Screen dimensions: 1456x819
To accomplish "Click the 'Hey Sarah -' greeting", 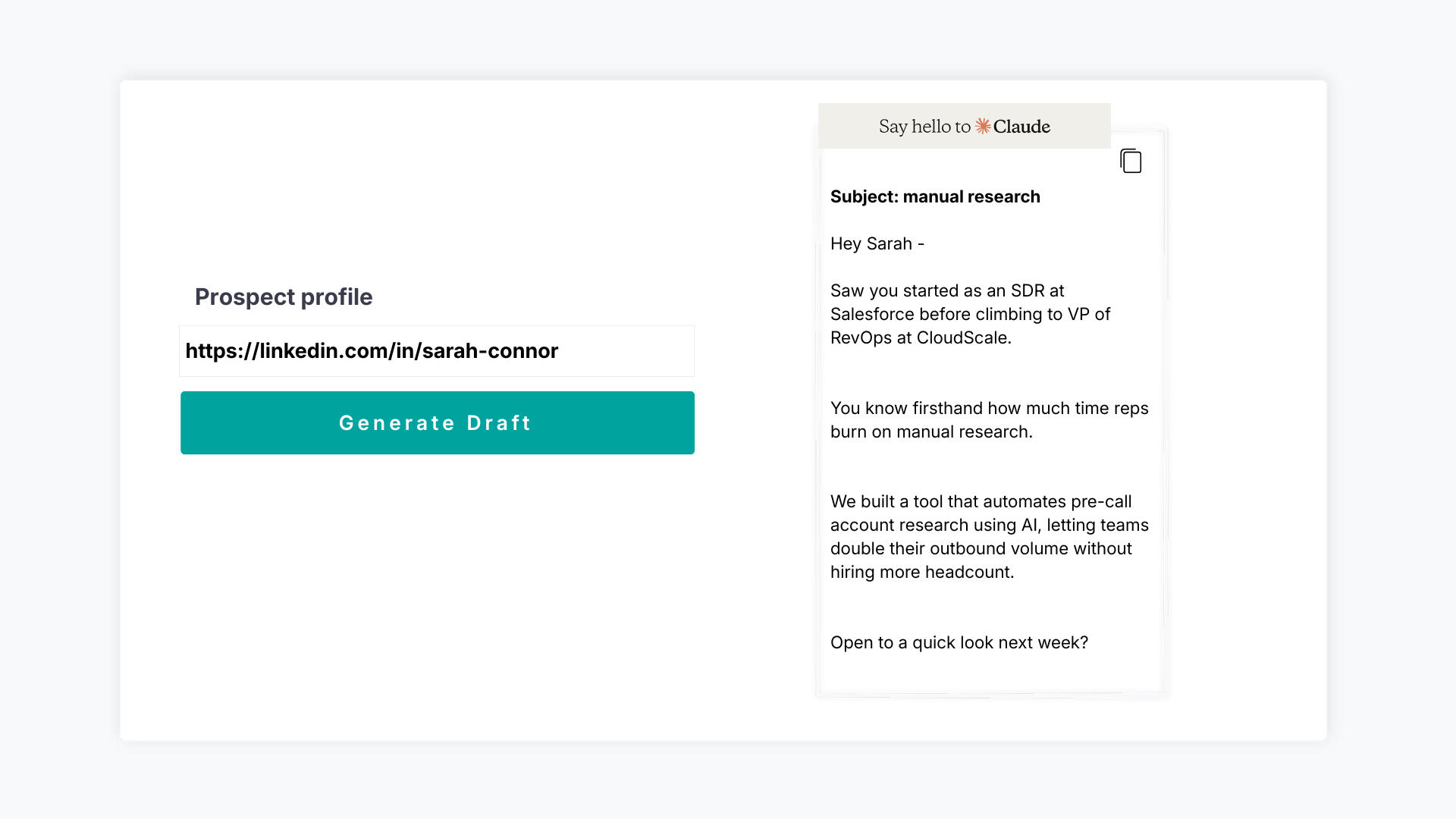I will 877,243.
